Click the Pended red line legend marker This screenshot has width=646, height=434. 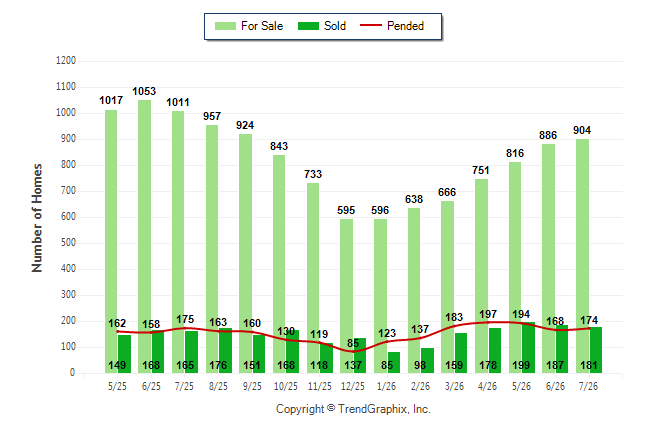(x=371, y=26)
